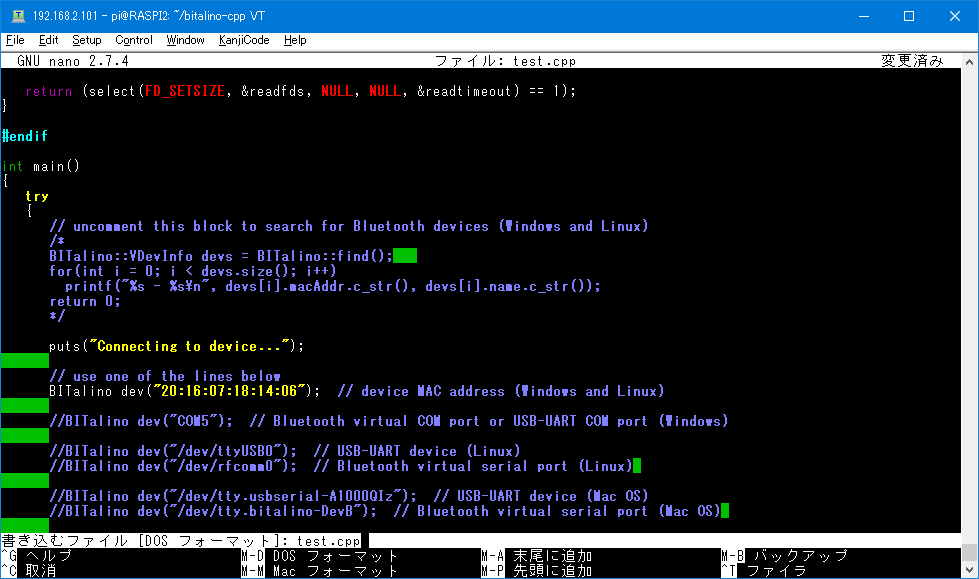Screen dimensions: 979x579
Task: Click the ^T ファイラ shortcut
Action: (x=765, y=571)
